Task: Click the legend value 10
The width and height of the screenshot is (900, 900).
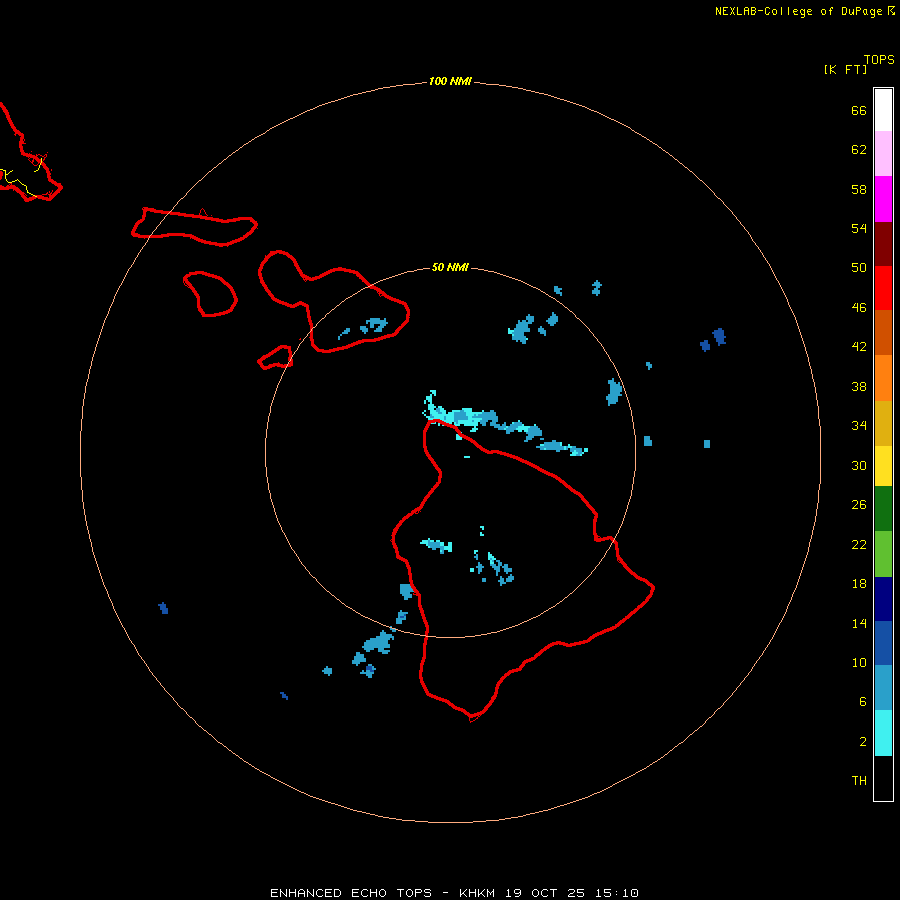Action: coord(859,662)
